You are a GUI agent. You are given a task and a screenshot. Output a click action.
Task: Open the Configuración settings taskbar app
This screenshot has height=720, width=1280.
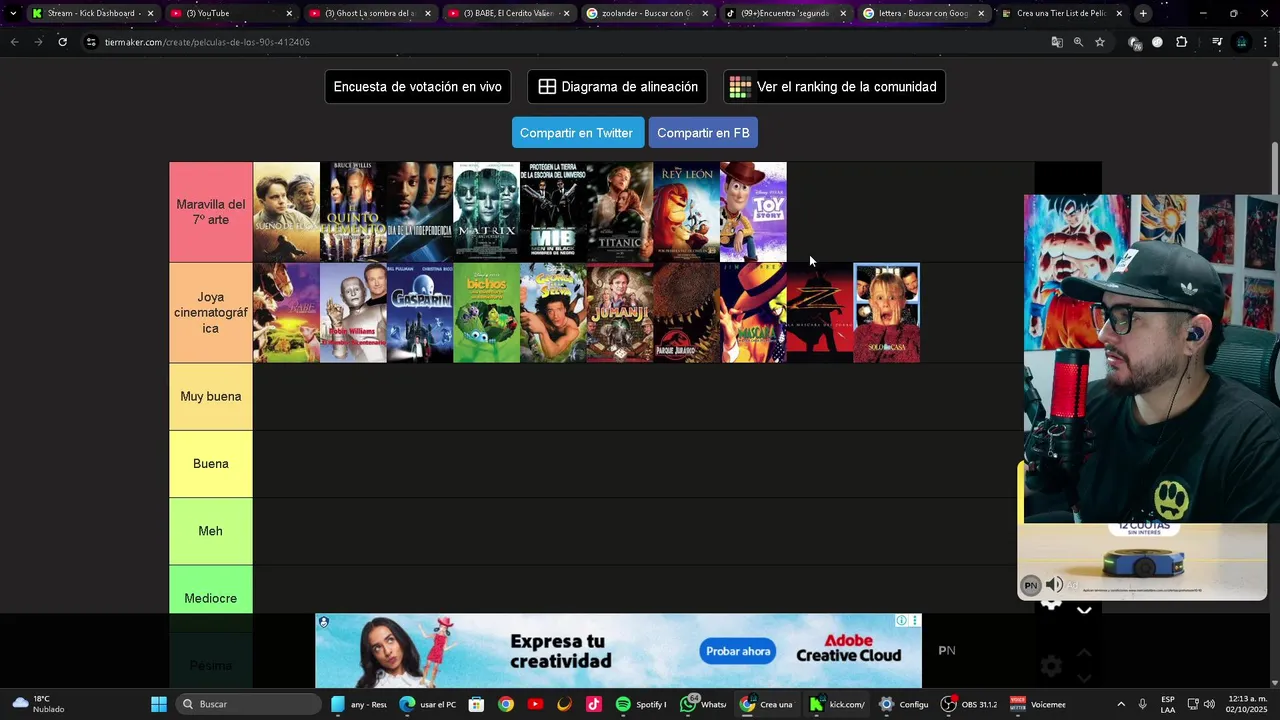pos(903,704)
